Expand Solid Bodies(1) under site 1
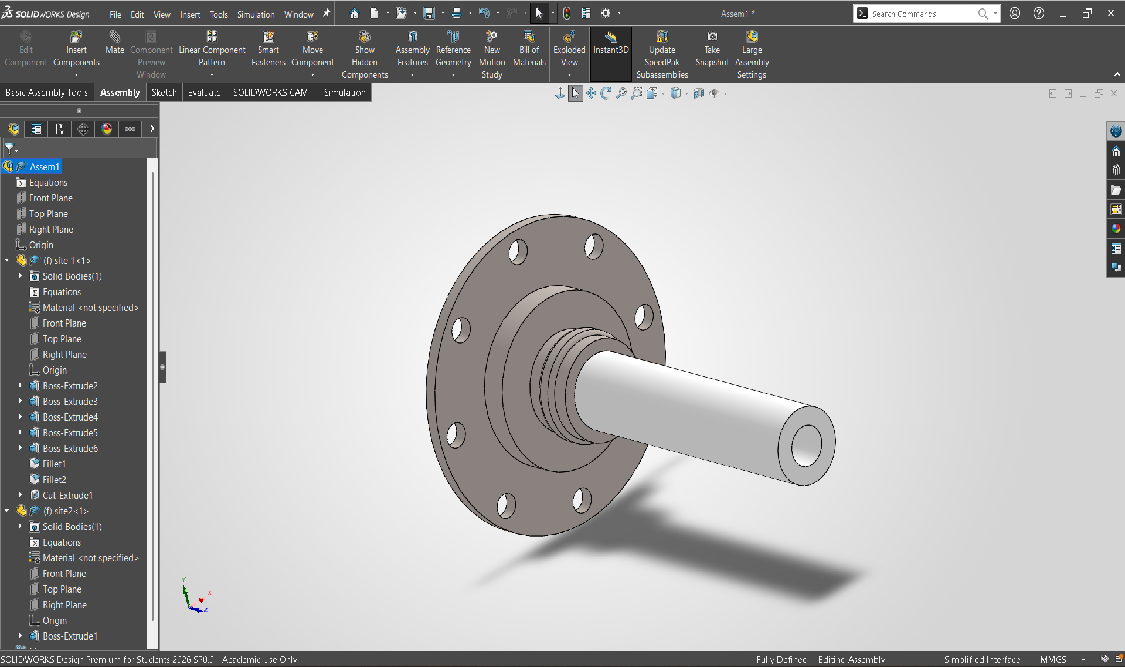Image resolution: width=1125 pixels, height=667 pixels. tap(21, 276)
